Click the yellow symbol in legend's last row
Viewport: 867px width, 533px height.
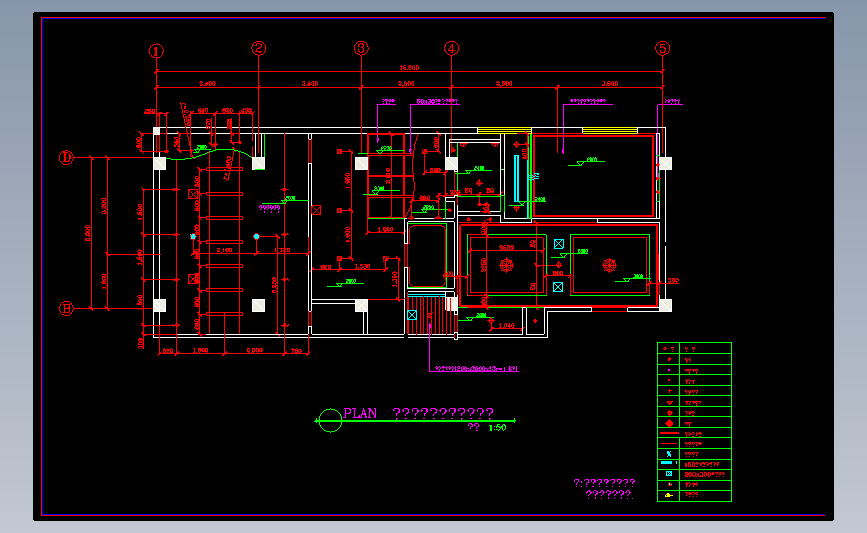668,495
